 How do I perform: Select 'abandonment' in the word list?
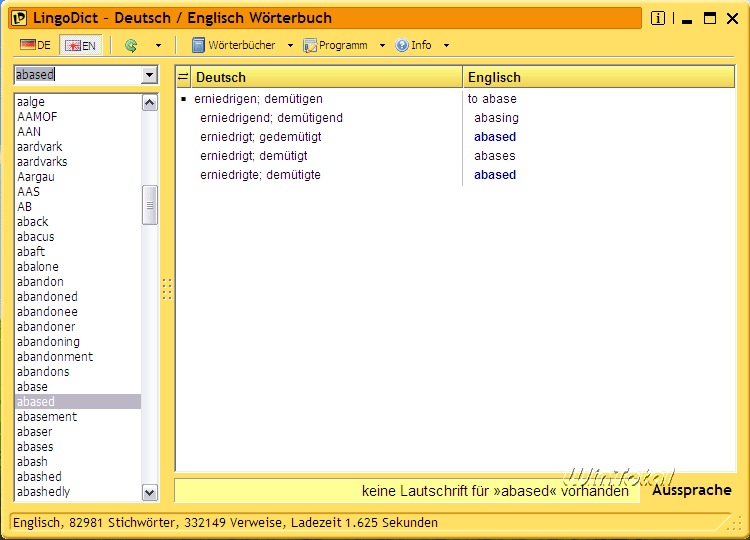point(55,357)
